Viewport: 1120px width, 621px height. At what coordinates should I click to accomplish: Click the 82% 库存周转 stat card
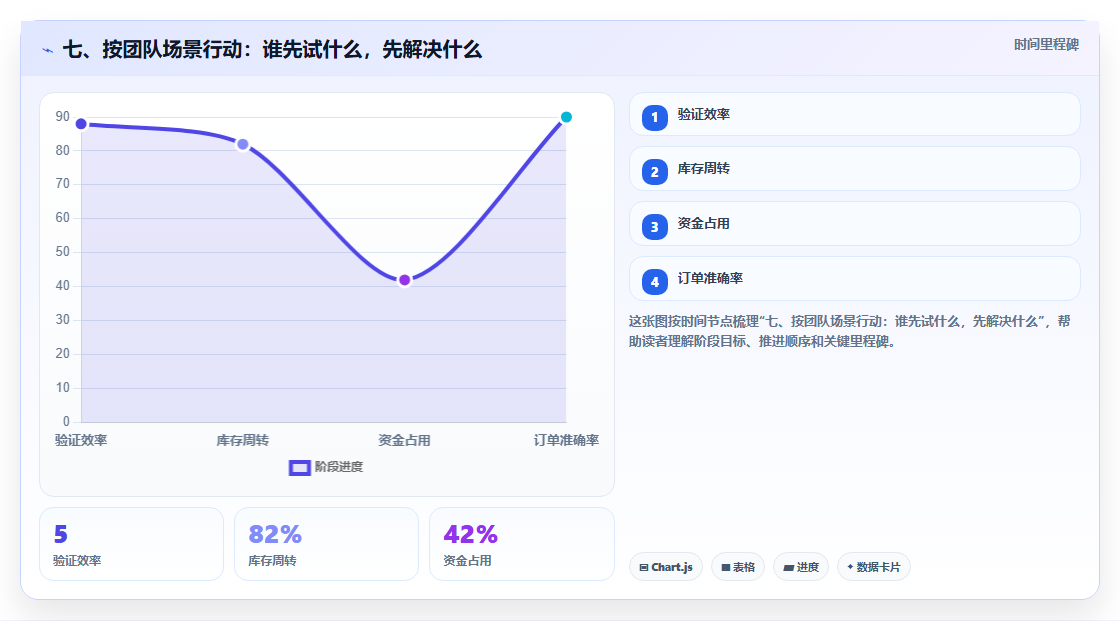pyautogui.click(x=326, y=545)
